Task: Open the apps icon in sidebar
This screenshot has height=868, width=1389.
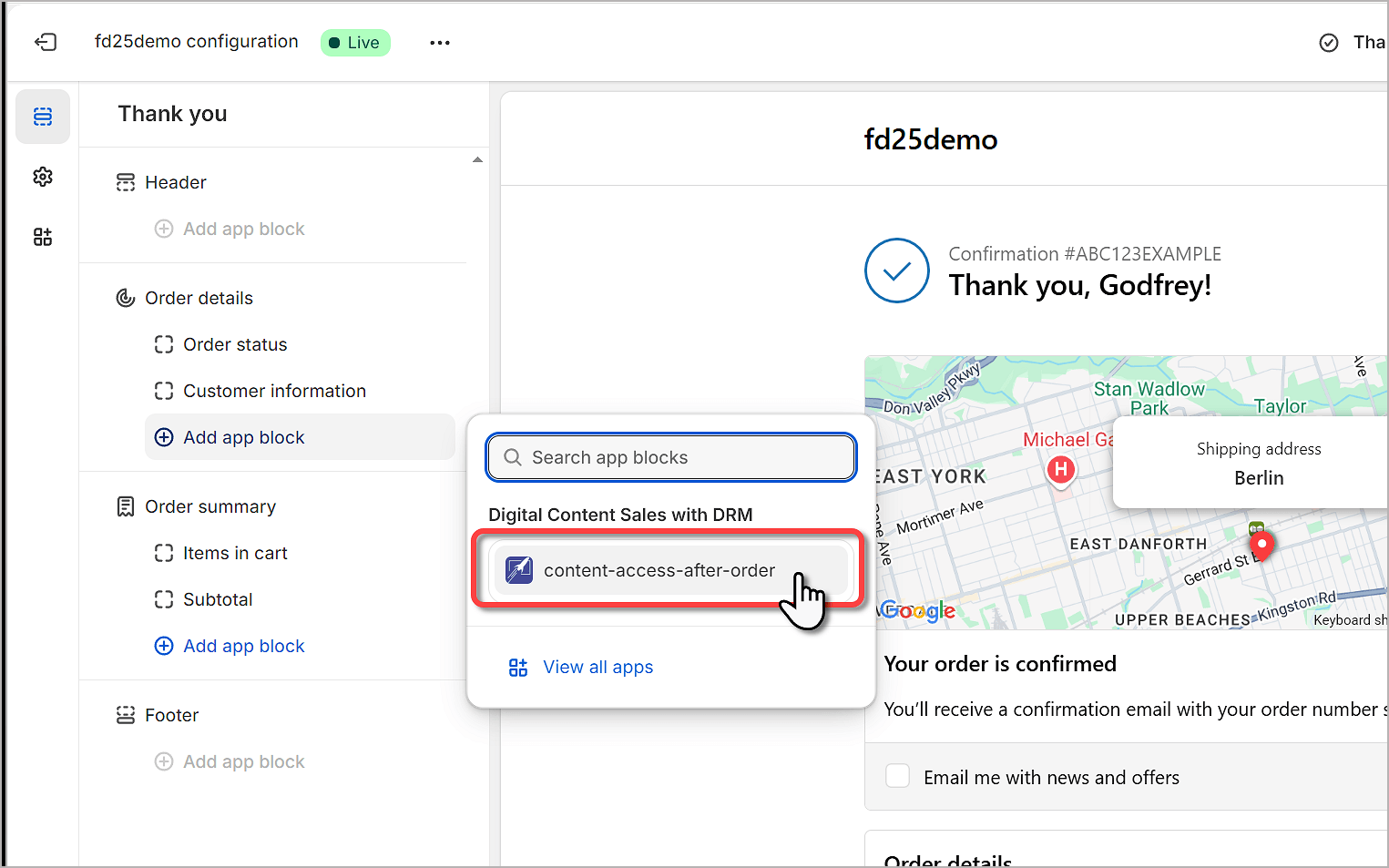Action: [43, 238]
